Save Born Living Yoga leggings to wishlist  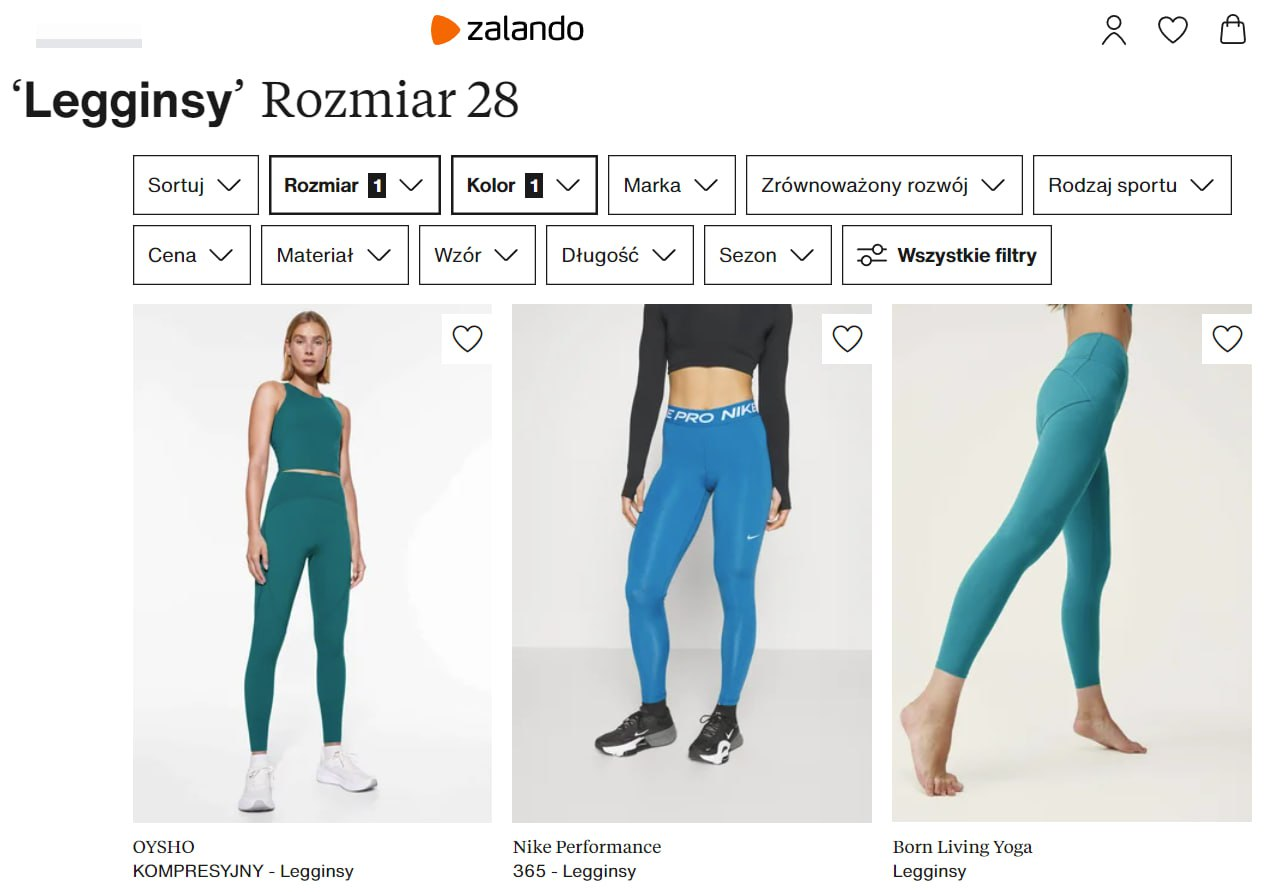pyautogui.click(x=1227, y=339)
